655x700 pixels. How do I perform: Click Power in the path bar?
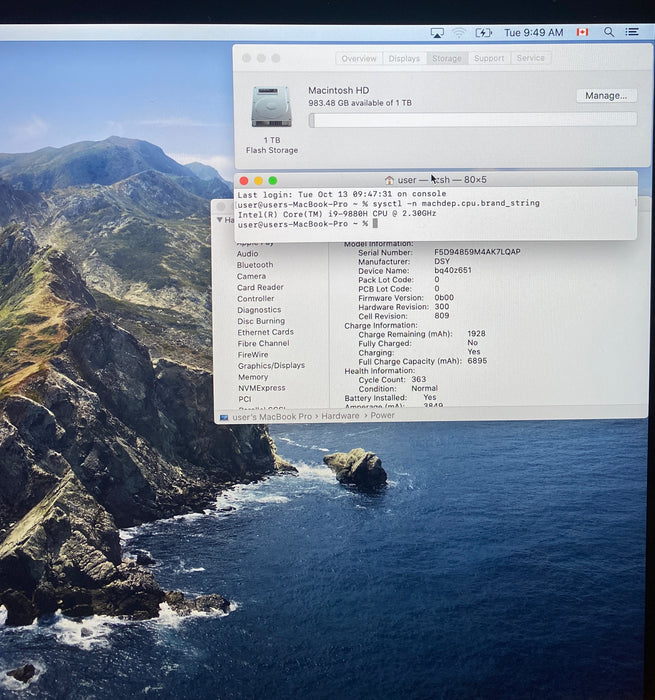[x=382, y=416]
